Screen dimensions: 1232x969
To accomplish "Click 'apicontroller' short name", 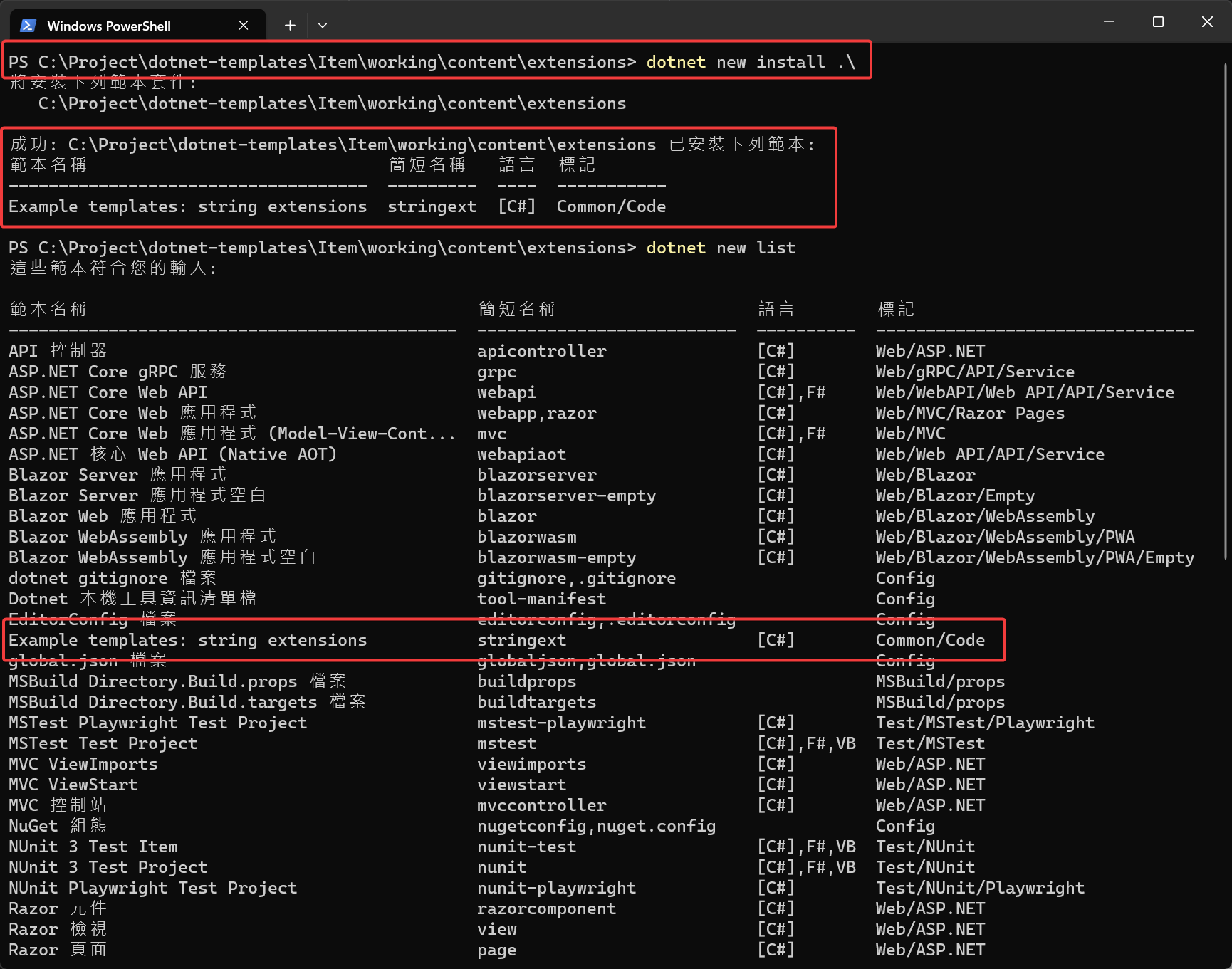I will pyautogui.click(x=542, y=351).
